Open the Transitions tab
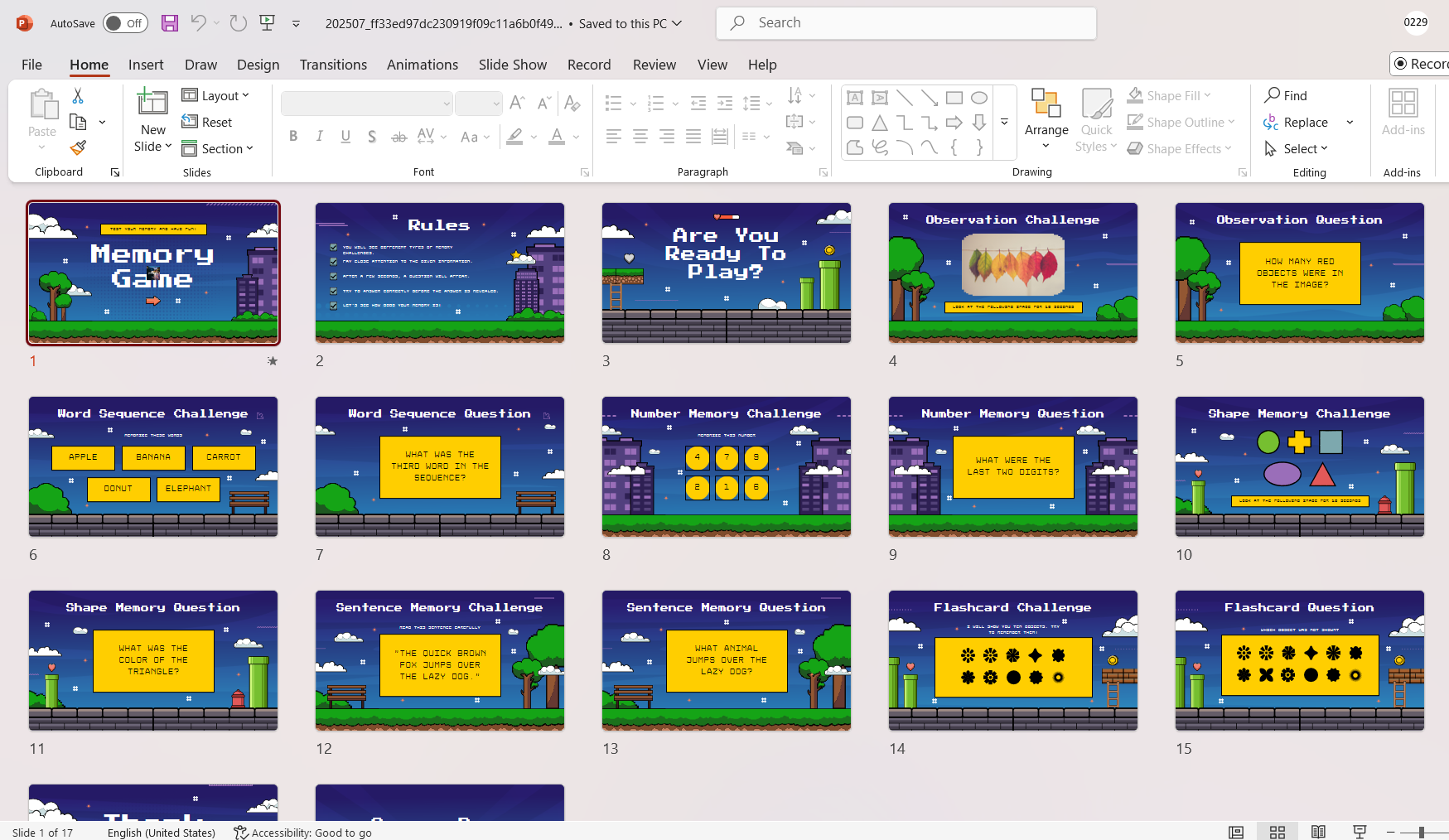Screen dimensions: 1449x840 pos(333,65)
